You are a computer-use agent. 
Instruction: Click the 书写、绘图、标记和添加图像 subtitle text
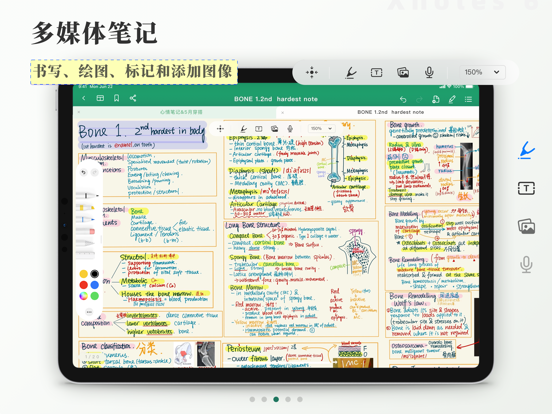point(133,72)
